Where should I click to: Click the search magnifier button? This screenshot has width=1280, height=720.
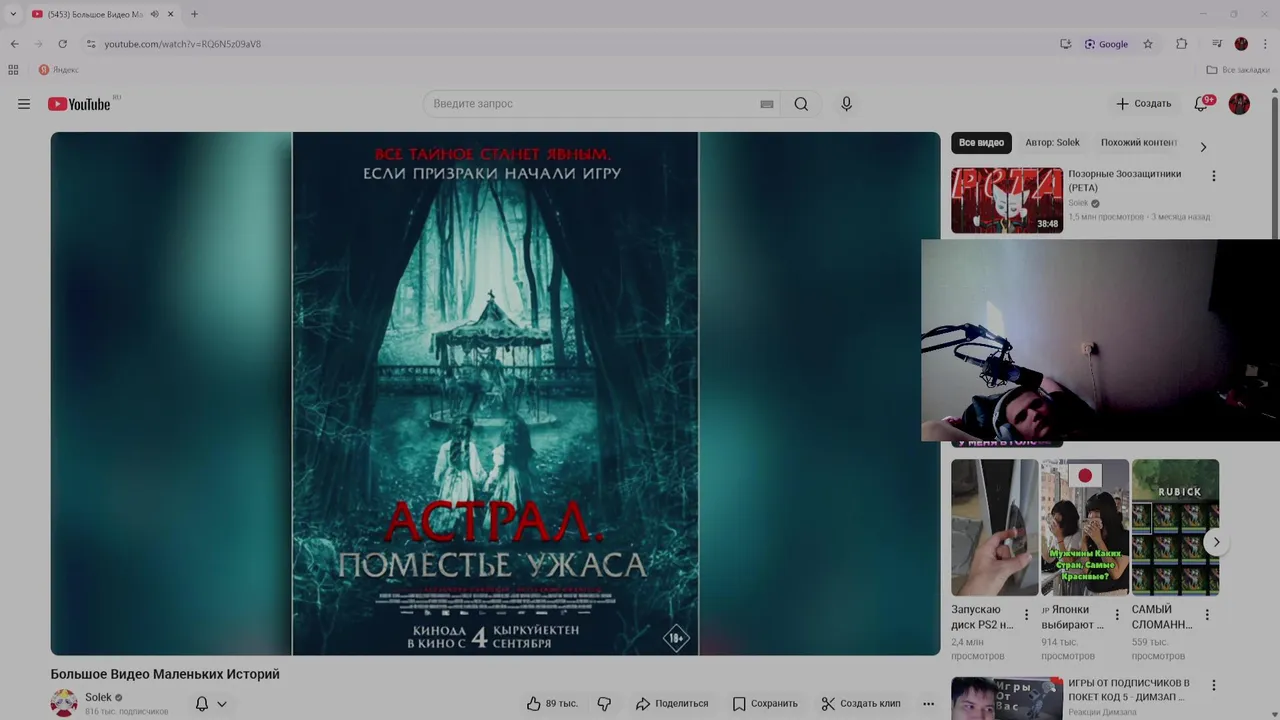point(801,104)
